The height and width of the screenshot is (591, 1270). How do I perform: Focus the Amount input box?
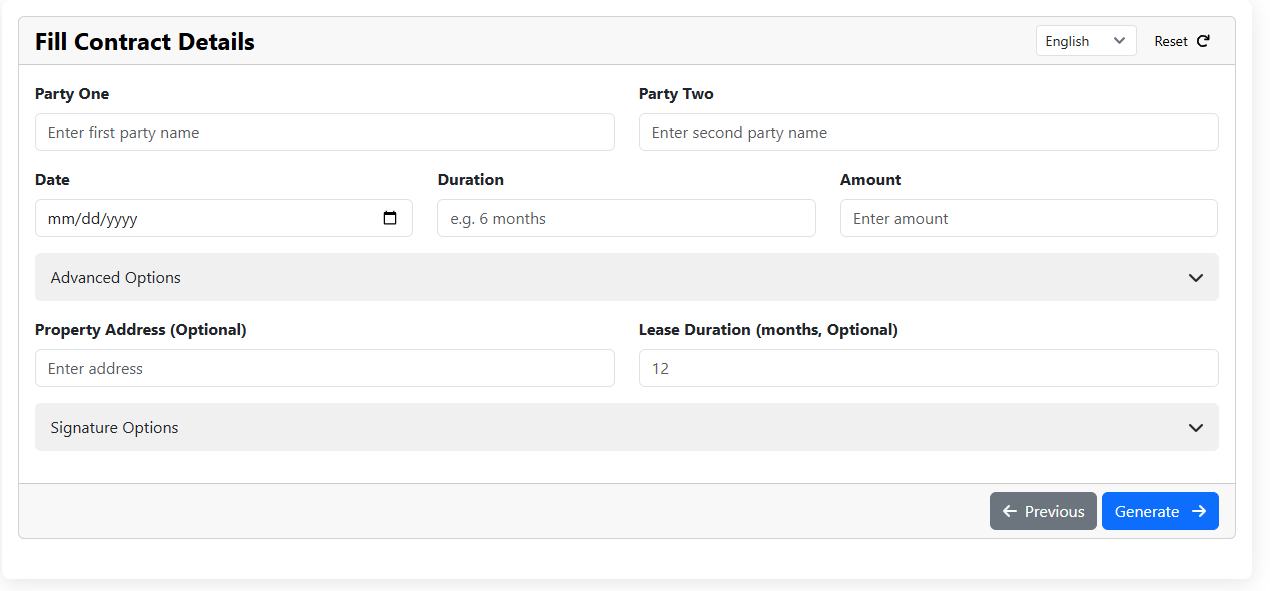tap(1028, 218)
